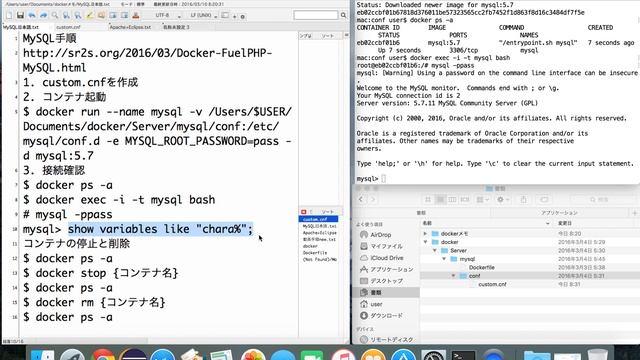Sort by 名前 column header in Finder
Image resolution: width=640 pixels, height=360 pixels.
487,223
